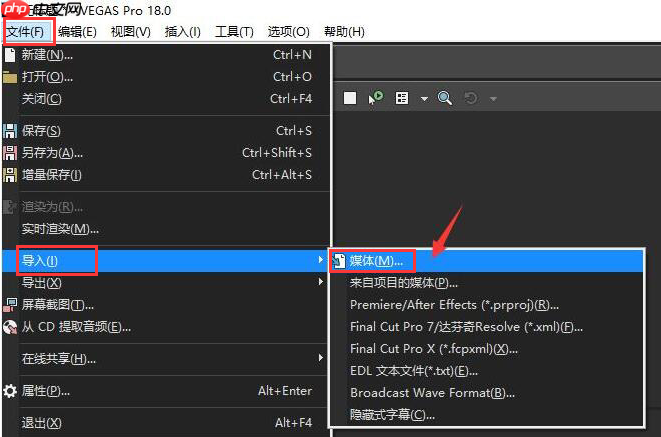Click the greyed refresh arrow icon

[470, 98]
